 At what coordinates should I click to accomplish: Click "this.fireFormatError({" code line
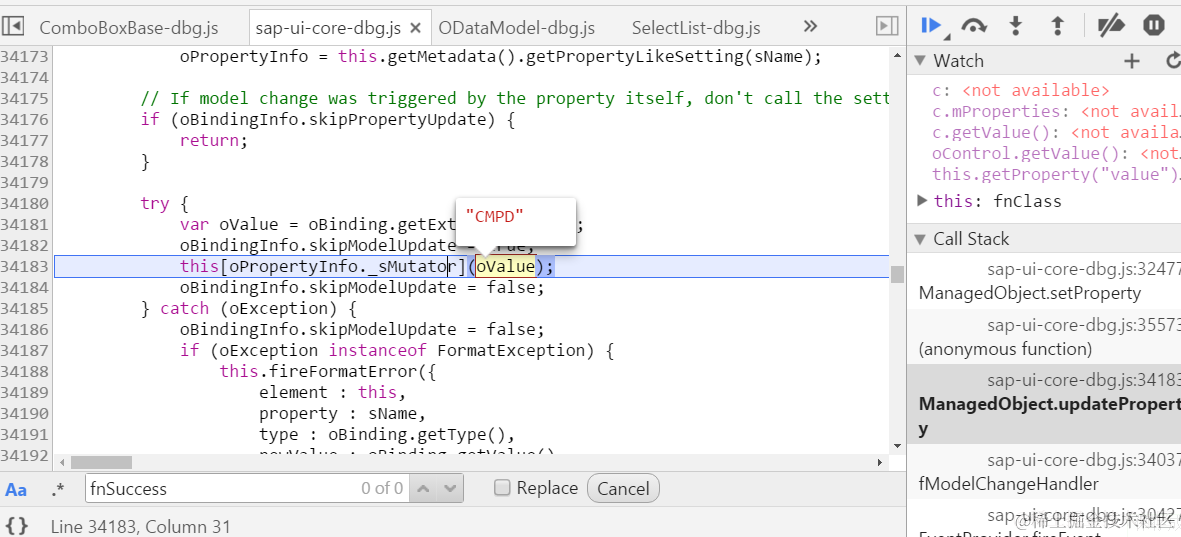(328, 371)
